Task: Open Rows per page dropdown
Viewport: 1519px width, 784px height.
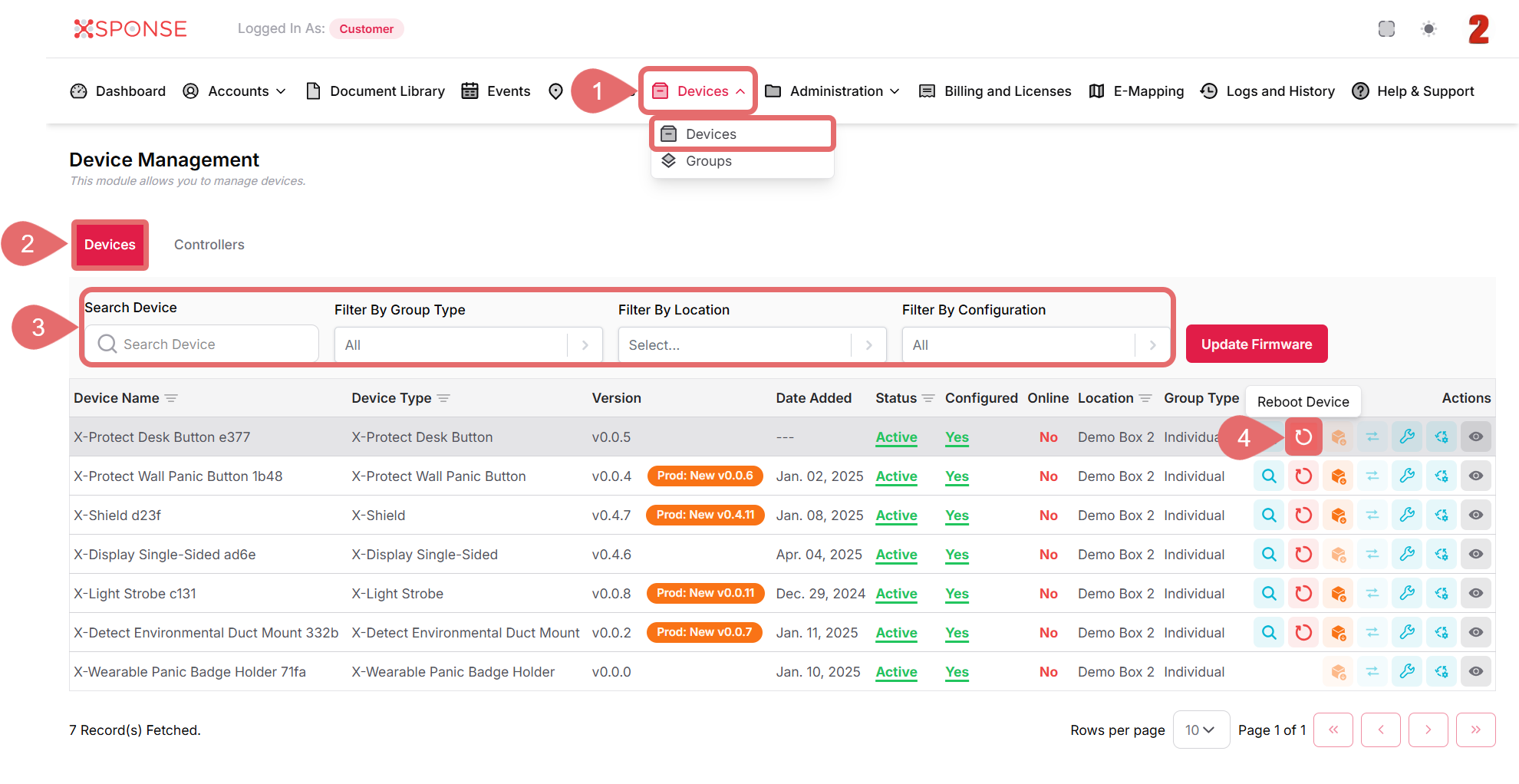Action: point(1200,730)
